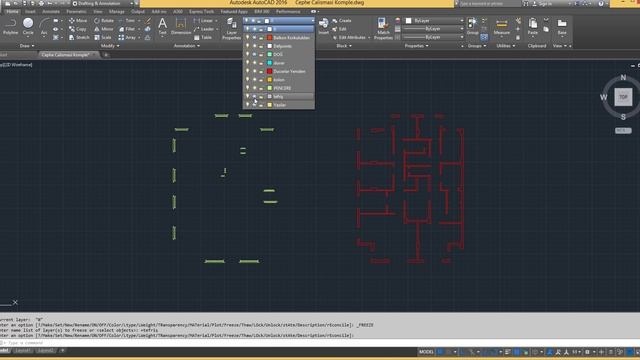This screenshot has height=360, width=640.
Task: Toggle freeze icon for tefriş layer
Action: coord(254,96)
